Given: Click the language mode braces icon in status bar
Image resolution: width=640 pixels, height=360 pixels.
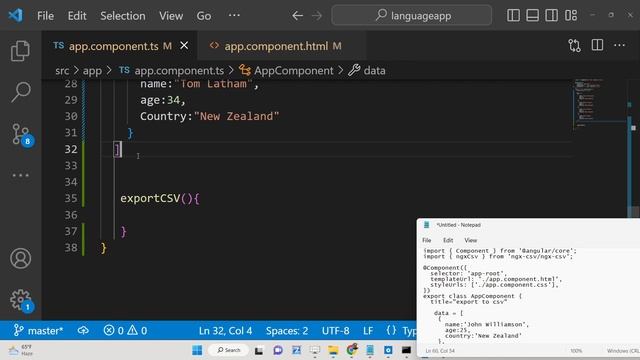Looking at the screenshot, I should click(391, 330).
